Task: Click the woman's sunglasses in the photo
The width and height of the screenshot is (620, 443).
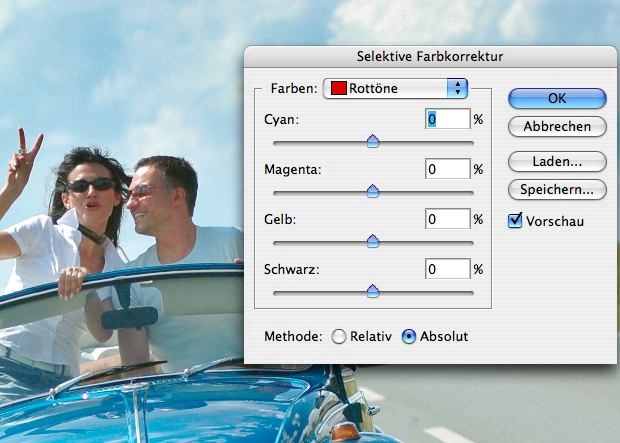Action: [91, 185]
